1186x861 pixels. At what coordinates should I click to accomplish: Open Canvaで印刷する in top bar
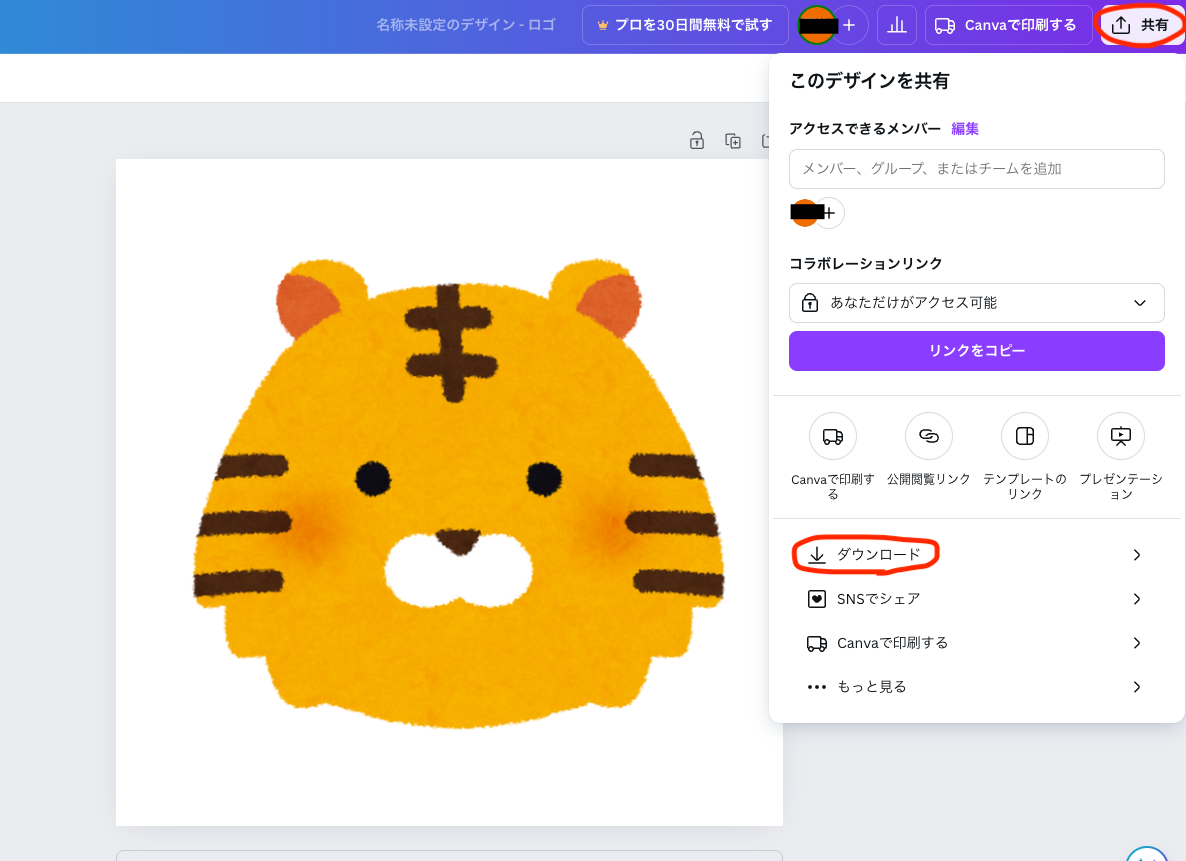[x=1008, y=25]
